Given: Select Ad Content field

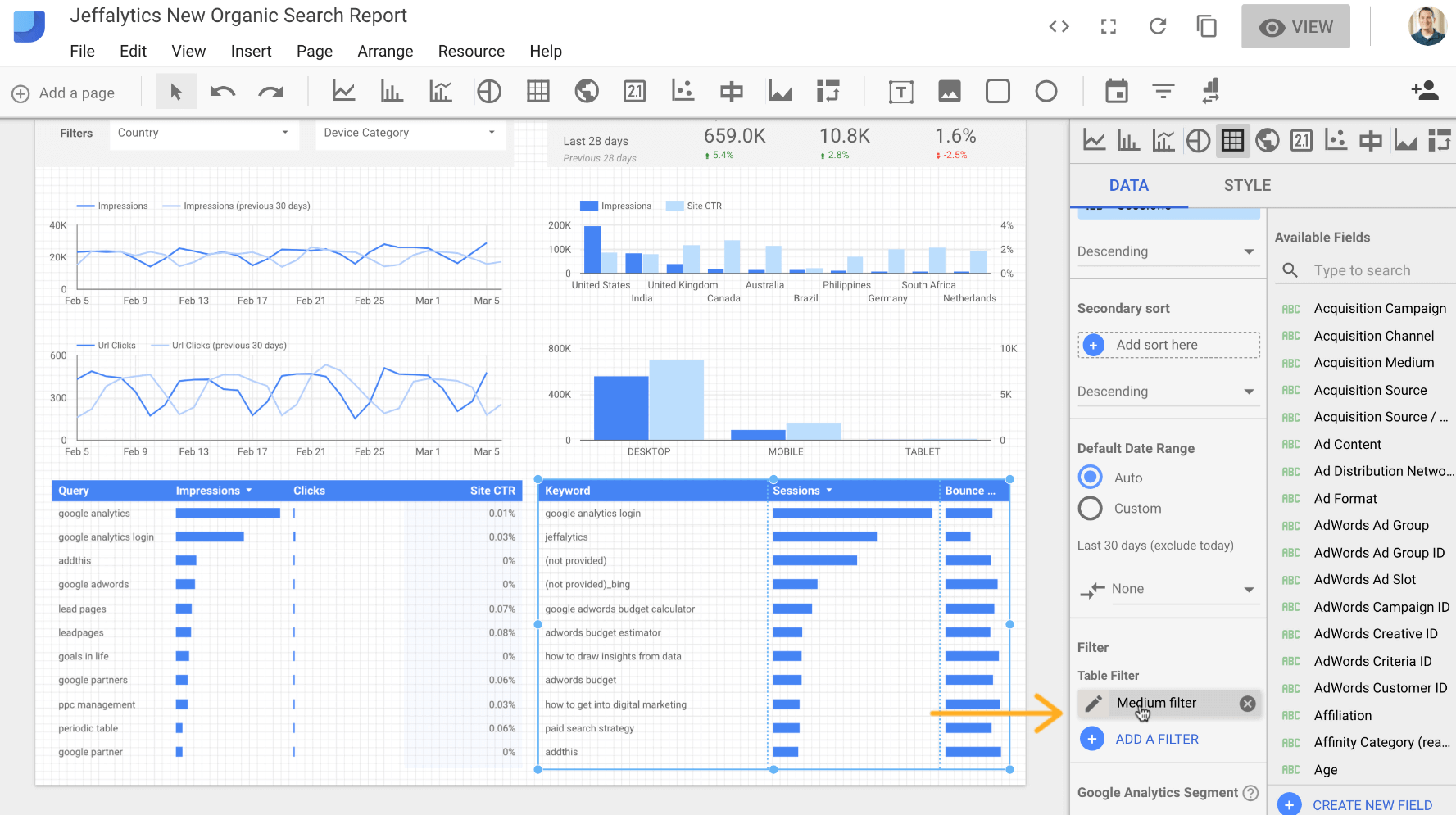Looking at the screenshot, I should 1347,445.
